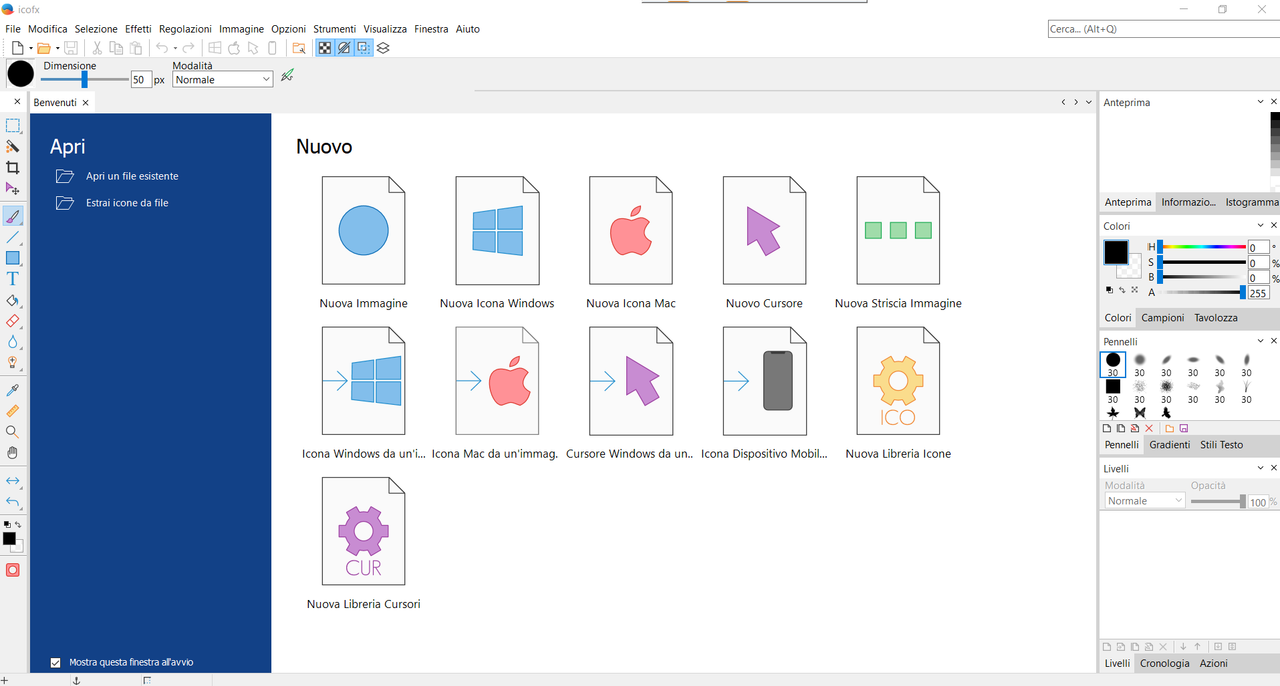Select the ruler measure tool
The image size is (1280, 686).
[13, 411]
